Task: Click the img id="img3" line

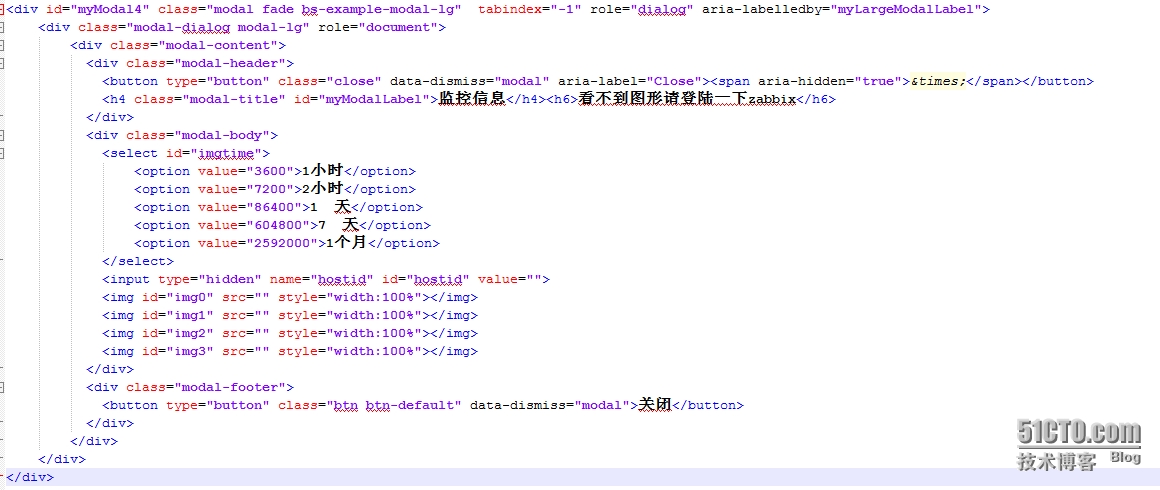Action: [290, 351]
